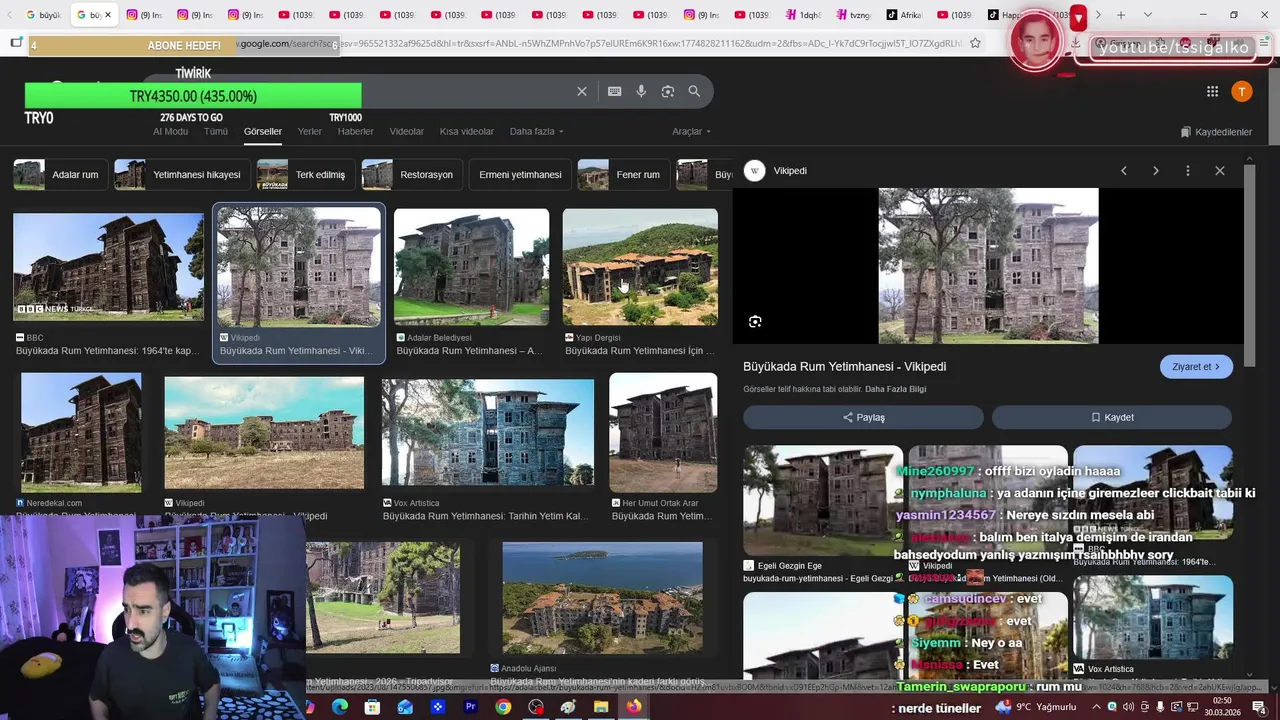Open the weather widget 9°C Yağmurlu

(1037, 707)
